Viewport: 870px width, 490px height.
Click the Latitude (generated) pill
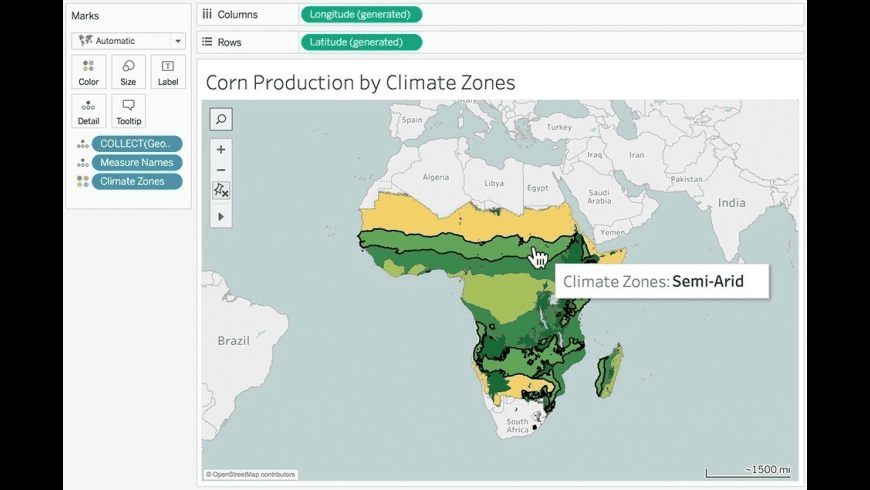click(x=361, y=42)
